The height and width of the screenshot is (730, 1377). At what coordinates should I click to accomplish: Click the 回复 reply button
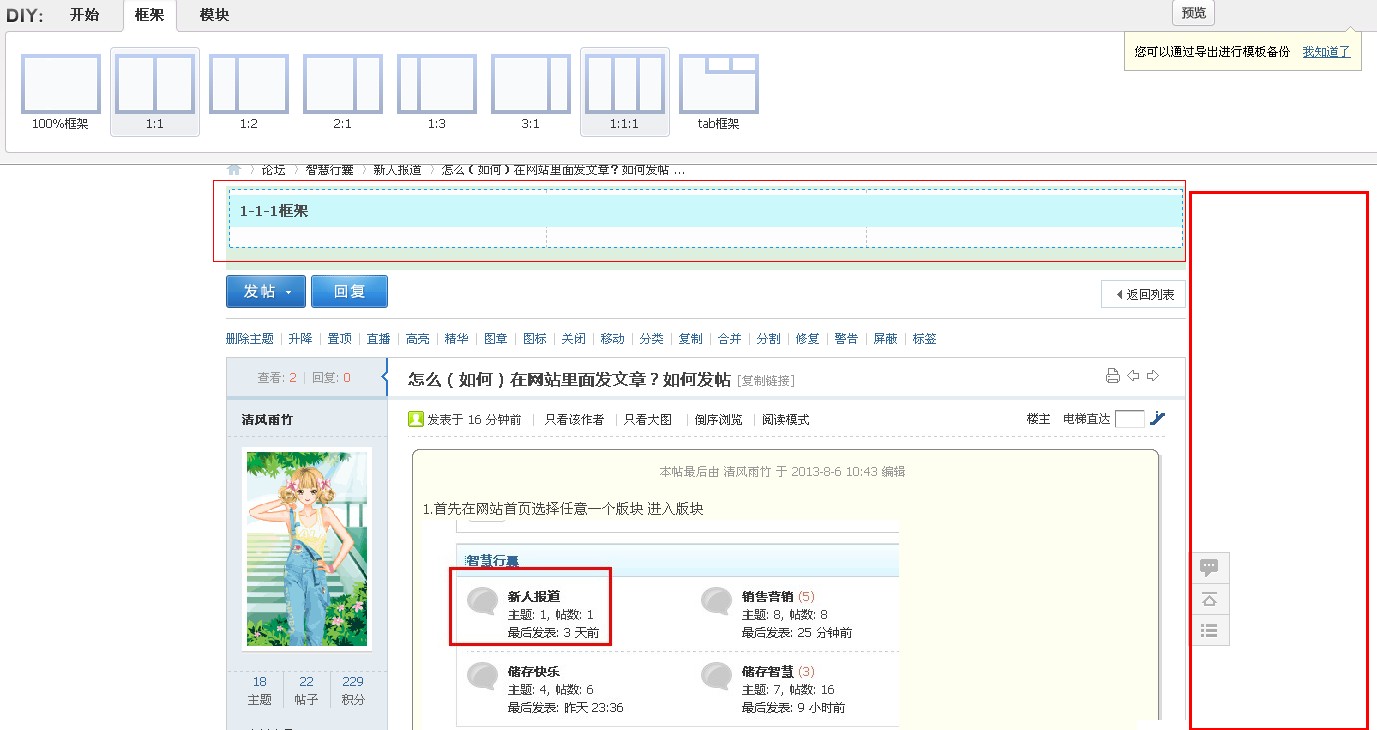[x=349, y=292]
